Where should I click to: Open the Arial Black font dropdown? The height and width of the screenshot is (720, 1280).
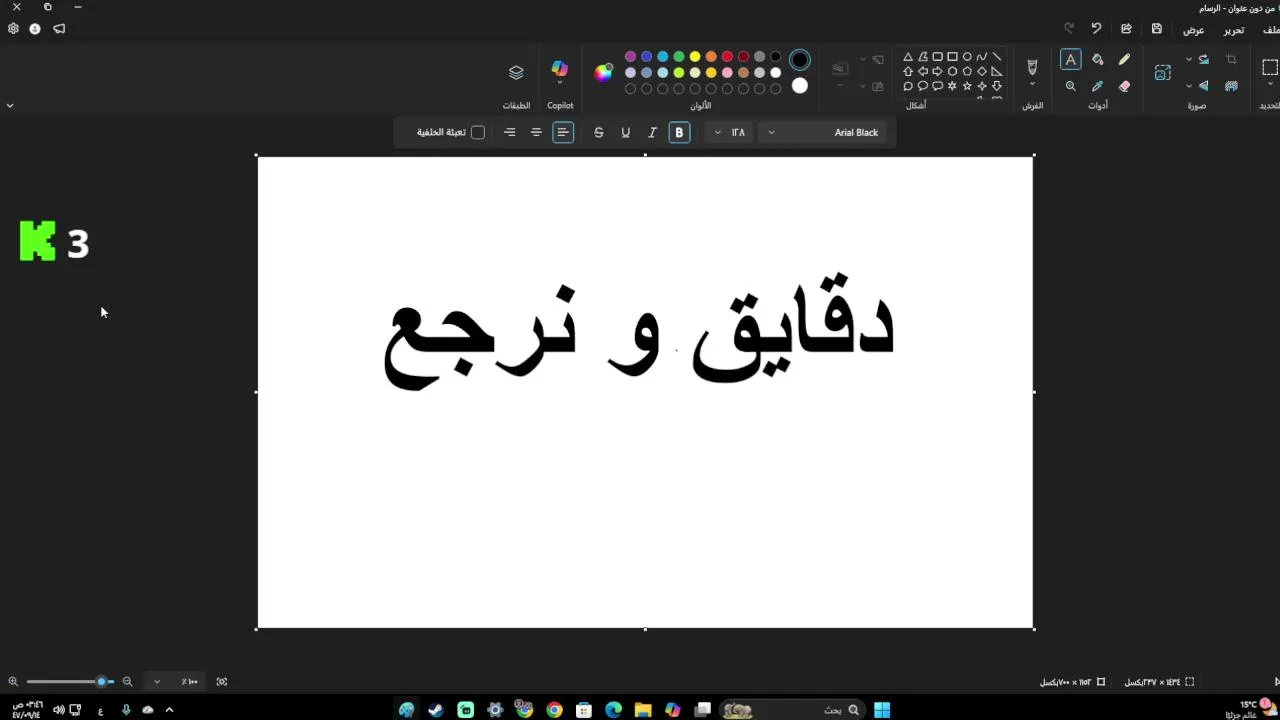click(x=824, y=132)
